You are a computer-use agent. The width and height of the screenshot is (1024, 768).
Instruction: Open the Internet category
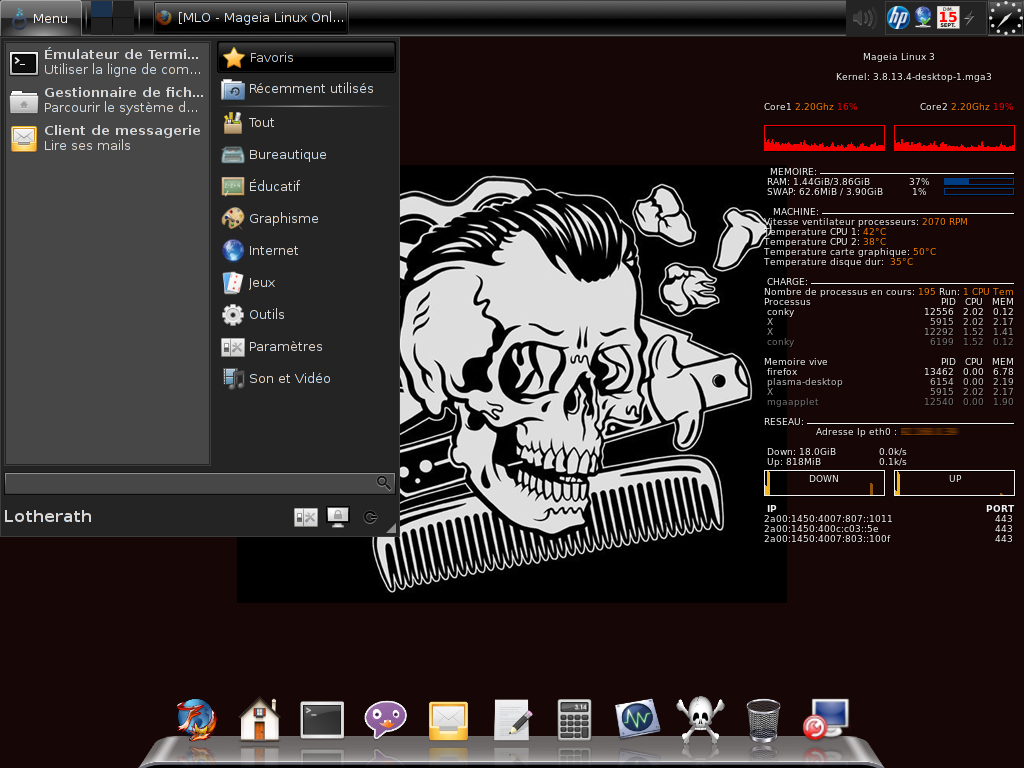point(306,251)
